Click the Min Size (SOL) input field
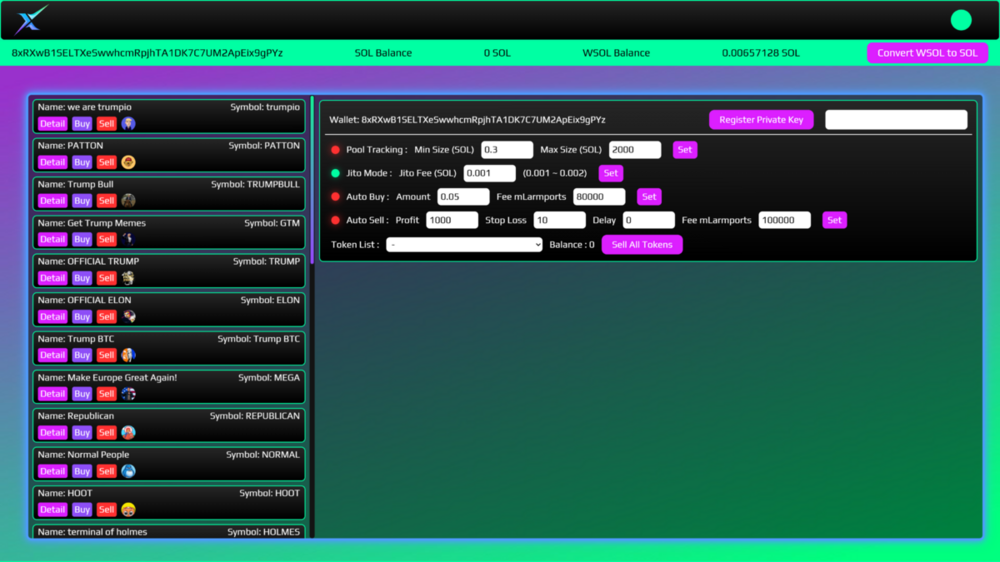 coord(507,150)
